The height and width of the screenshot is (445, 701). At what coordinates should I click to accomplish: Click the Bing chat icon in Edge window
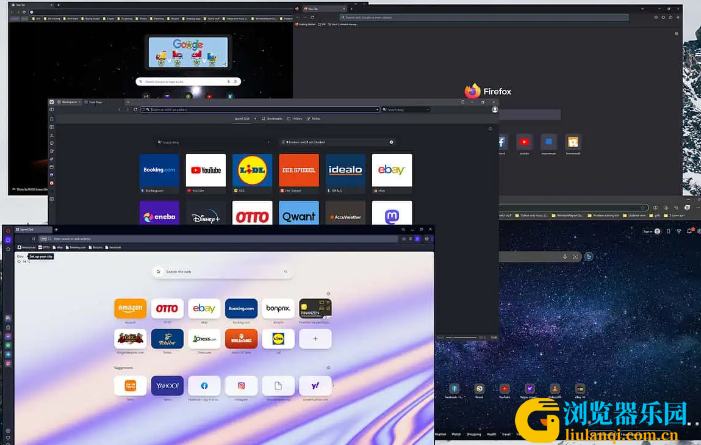tap(589, 257)
